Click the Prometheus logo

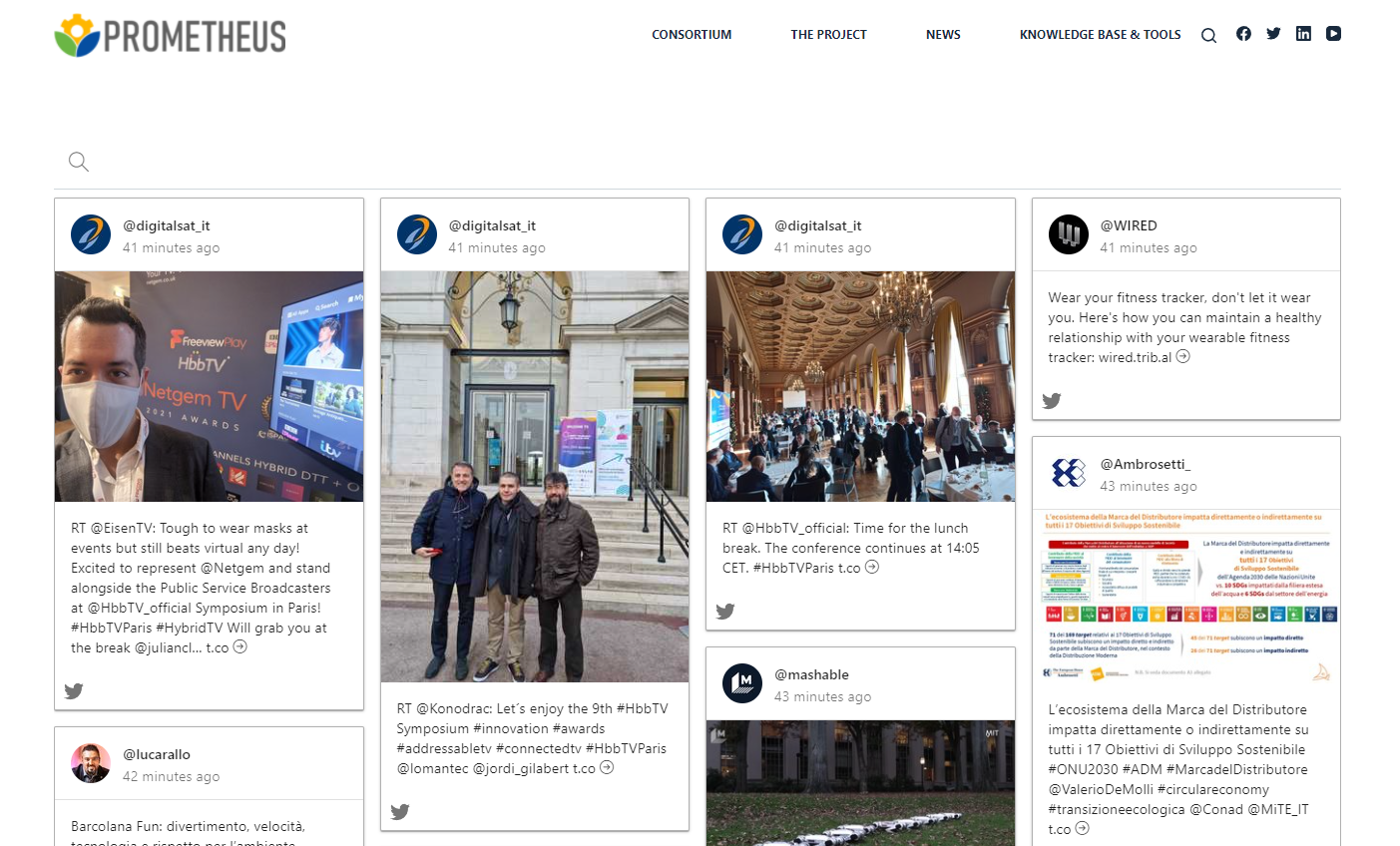(170, 36)
